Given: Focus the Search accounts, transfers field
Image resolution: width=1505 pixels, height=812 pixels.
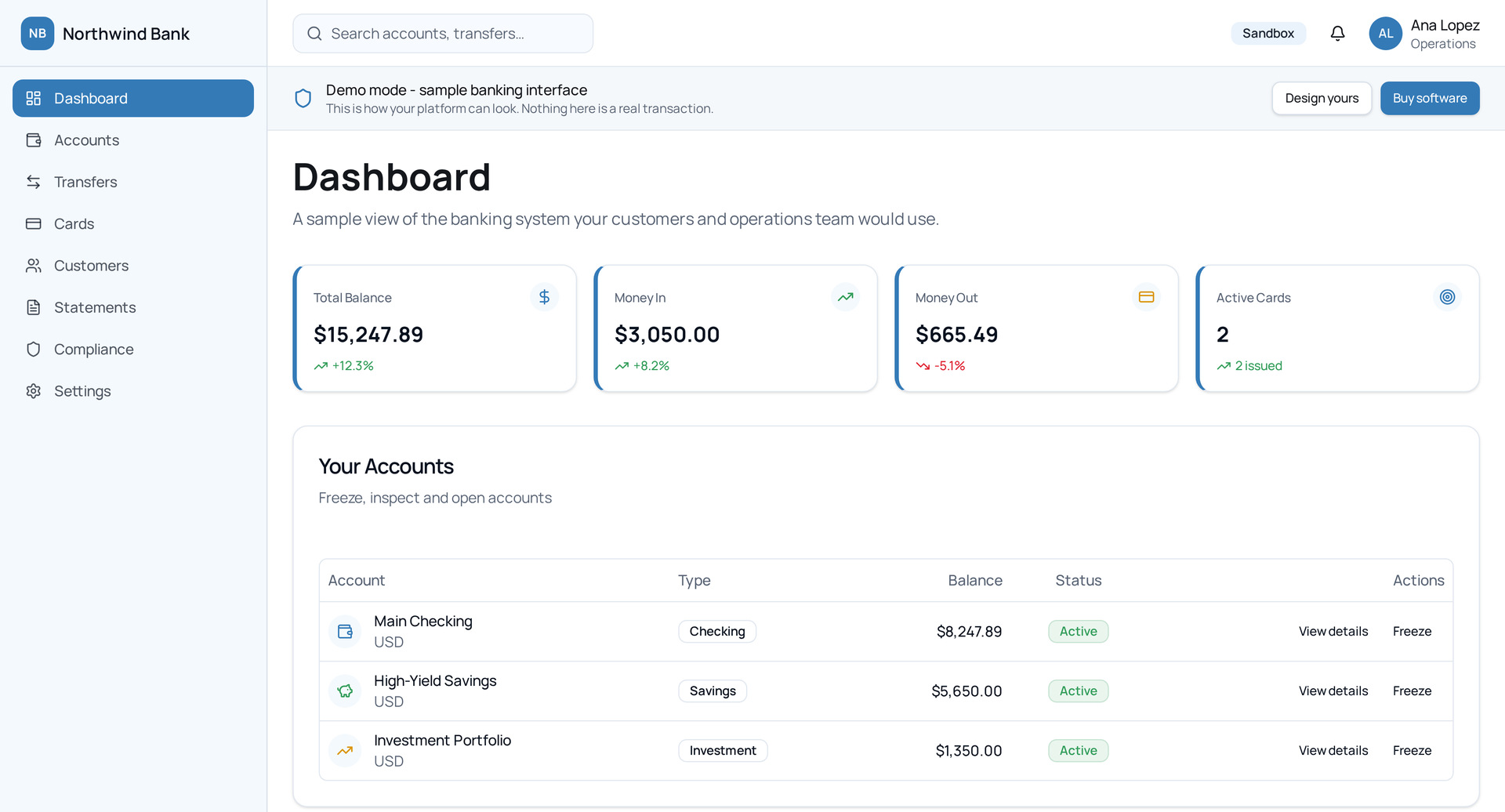Looking at the screenshot, I should pos(443,34).
